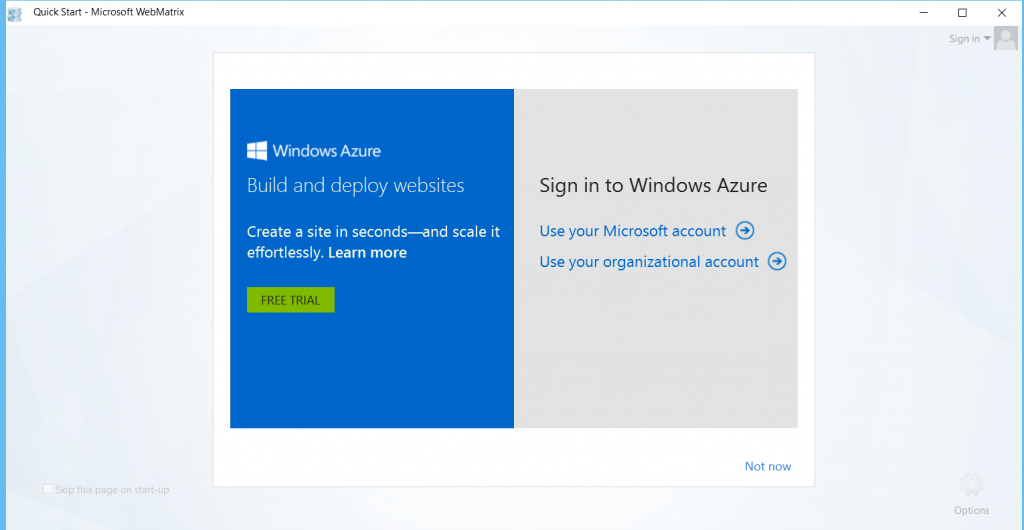Click the FREE TRIAL button
1024x530 pixels.
[x=291, y=300]
